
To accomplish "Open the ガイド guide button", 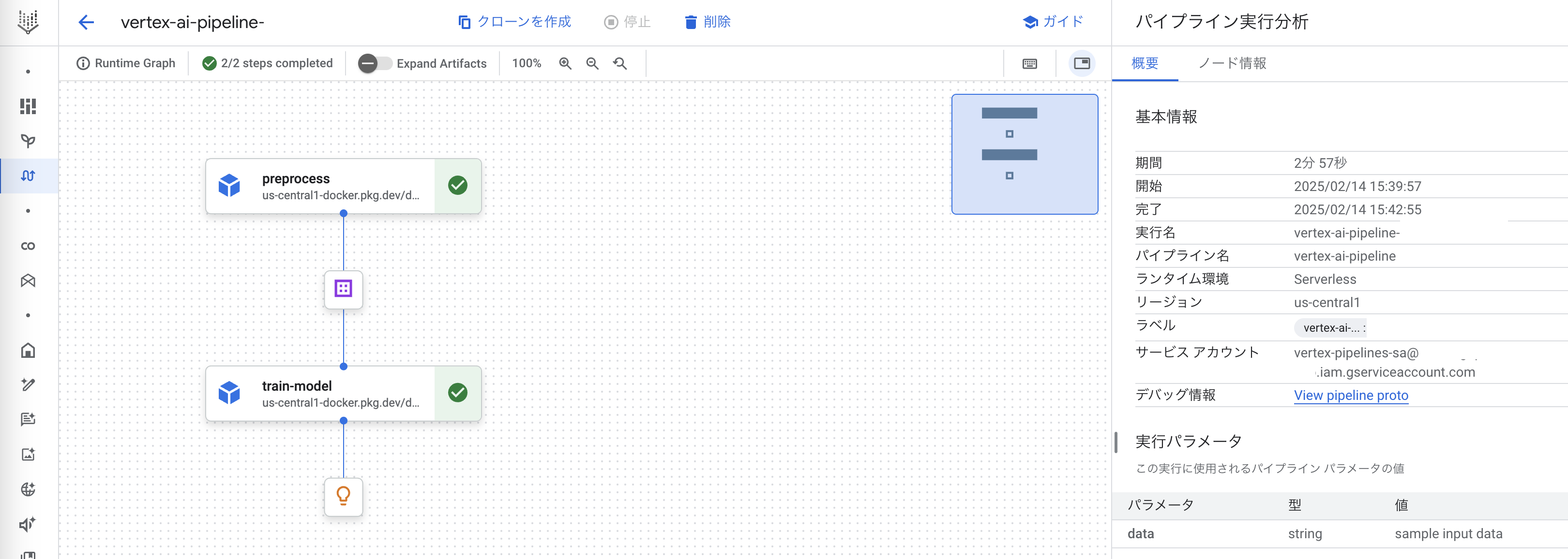I will (x=1053, y=22).
